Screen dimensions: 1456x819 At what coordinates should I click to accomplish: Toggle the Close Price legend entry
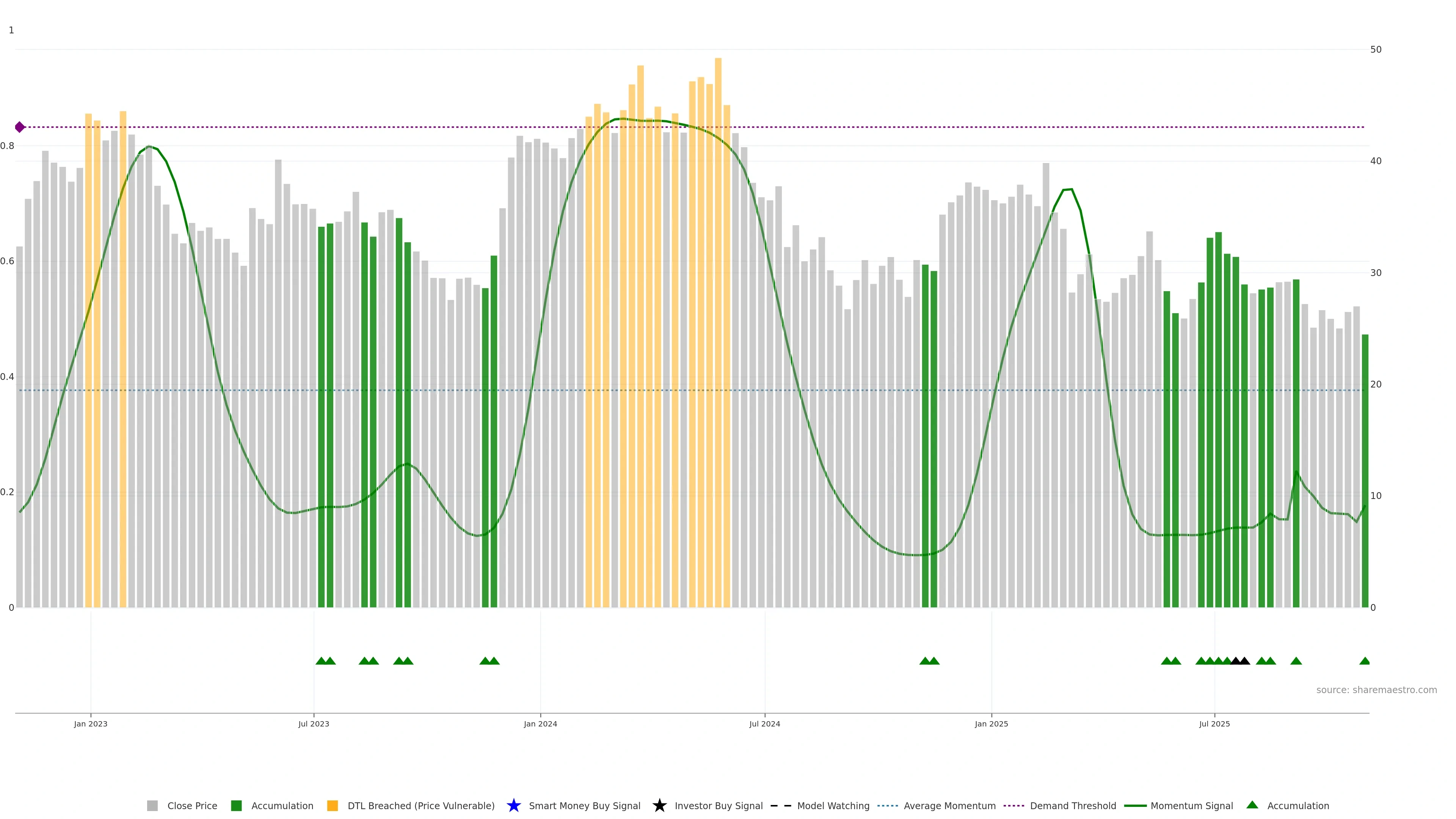tap(191, 805)
